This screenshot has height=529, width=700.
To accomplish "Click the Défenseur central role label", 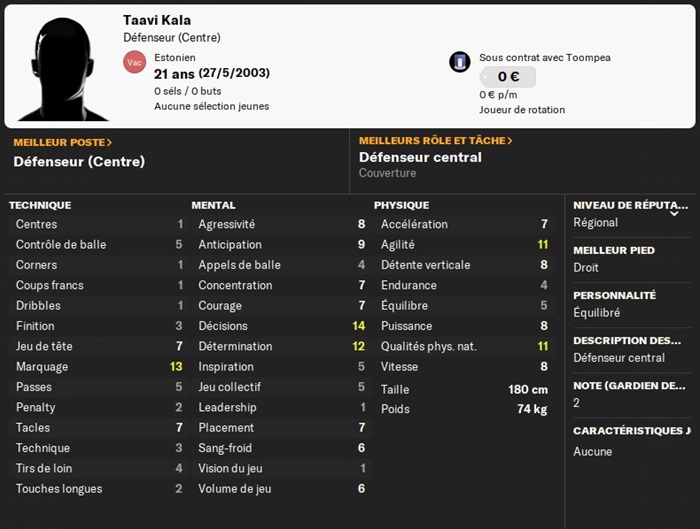I will [420, 157].
